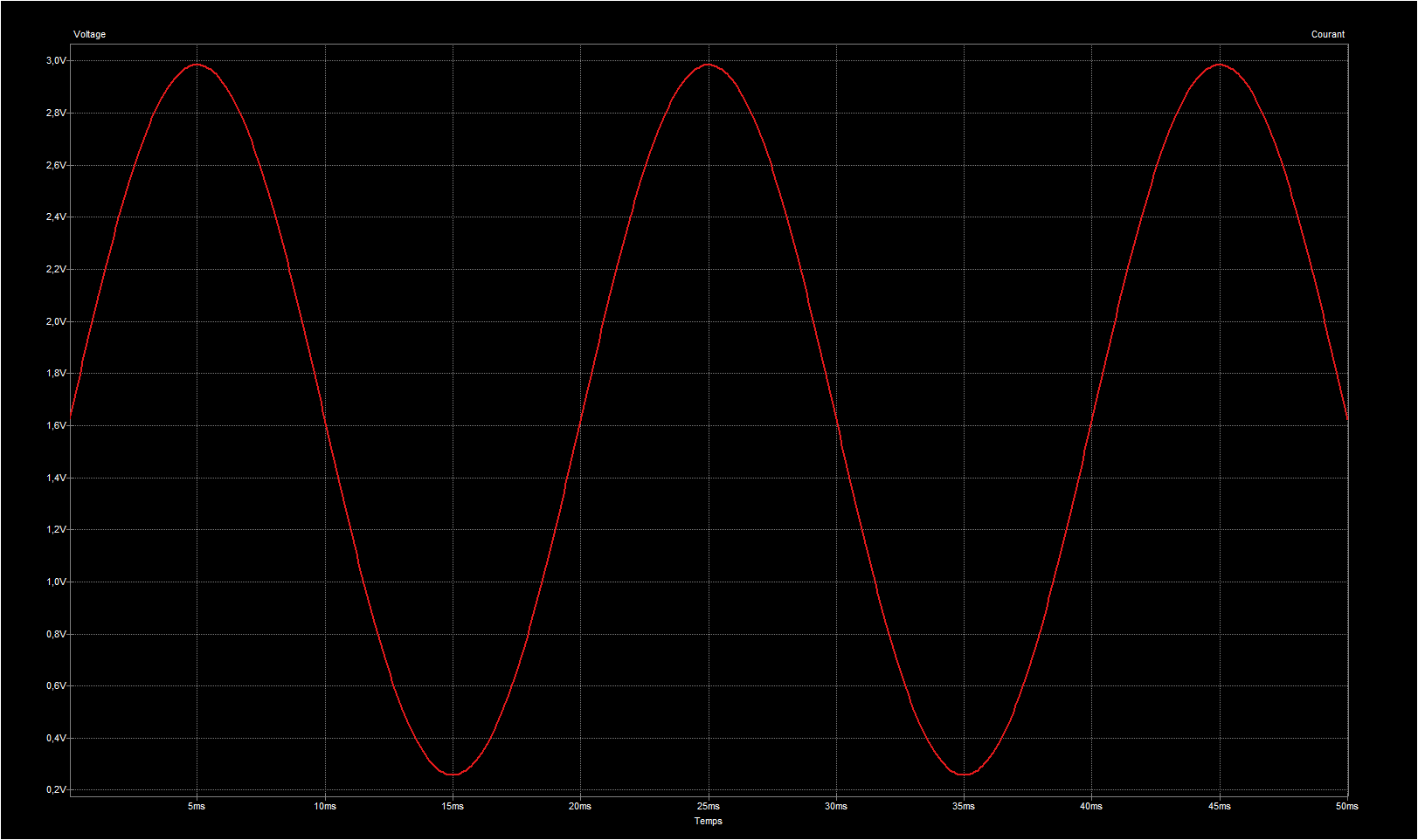Click the 10ms time label
This screenshot has width=1418, height=840.
tap(325, 806)
